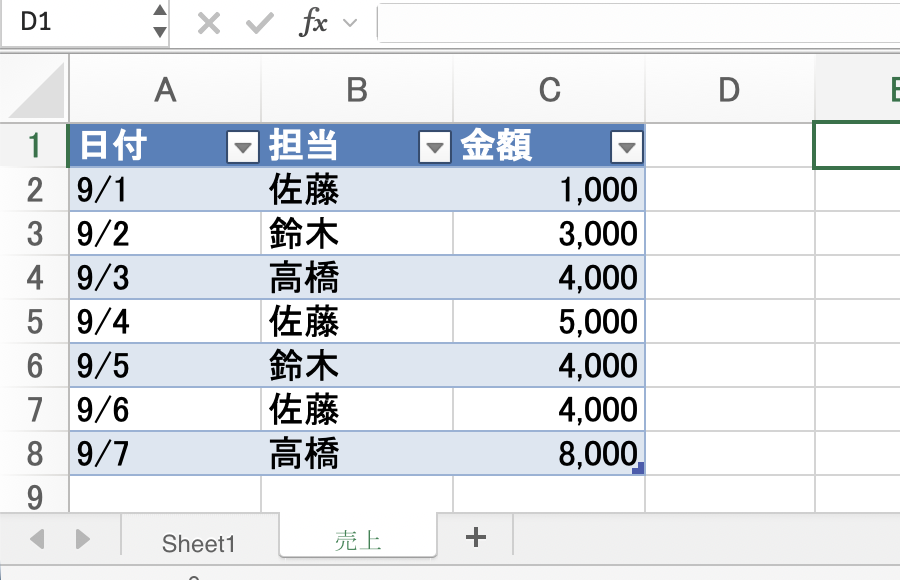Select the 佐藤 cell in row 2
Viewport: 900px width, 580px height.
(357, 190)
